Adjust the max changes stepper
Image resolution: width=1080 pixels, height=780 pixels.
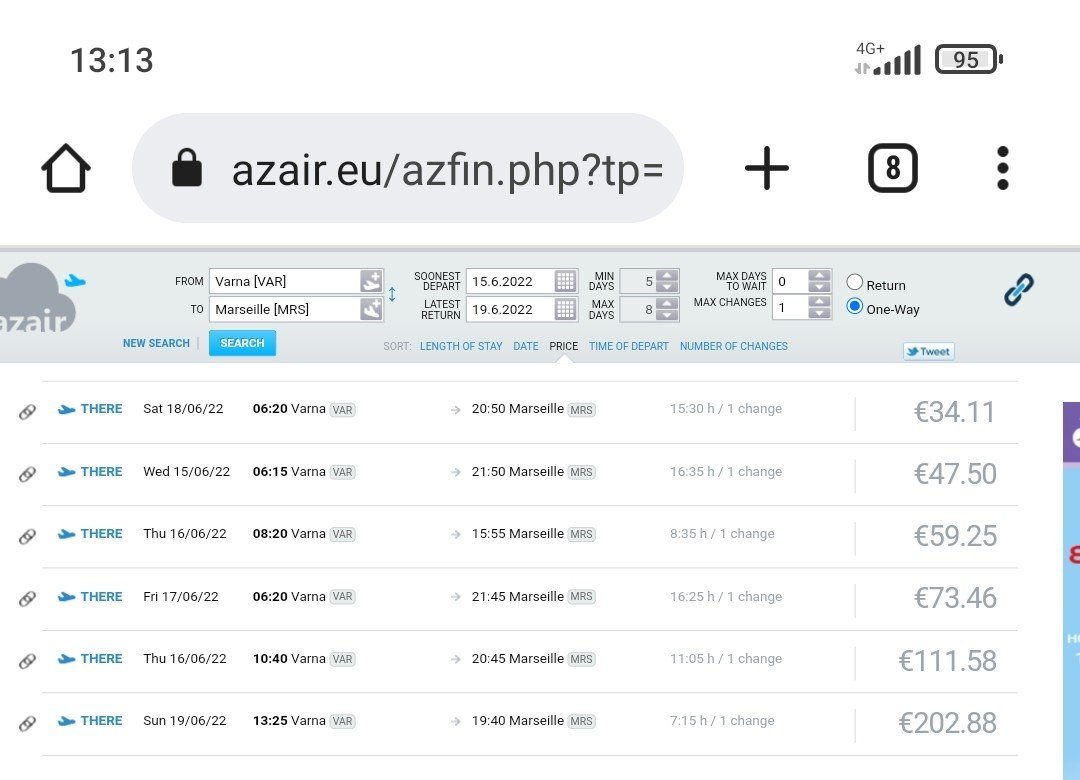click(819, 307)
